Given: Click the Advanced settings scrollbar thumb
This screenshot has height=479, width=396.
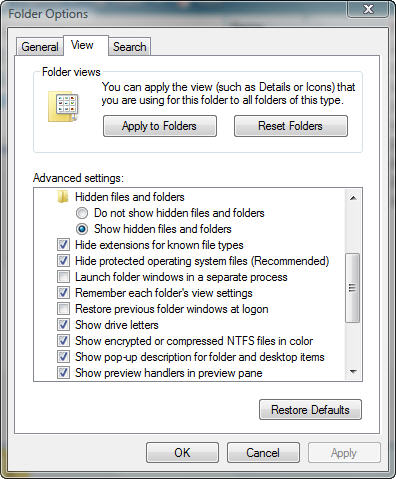Looking at the screenshot, I should (x=353, y=288).
